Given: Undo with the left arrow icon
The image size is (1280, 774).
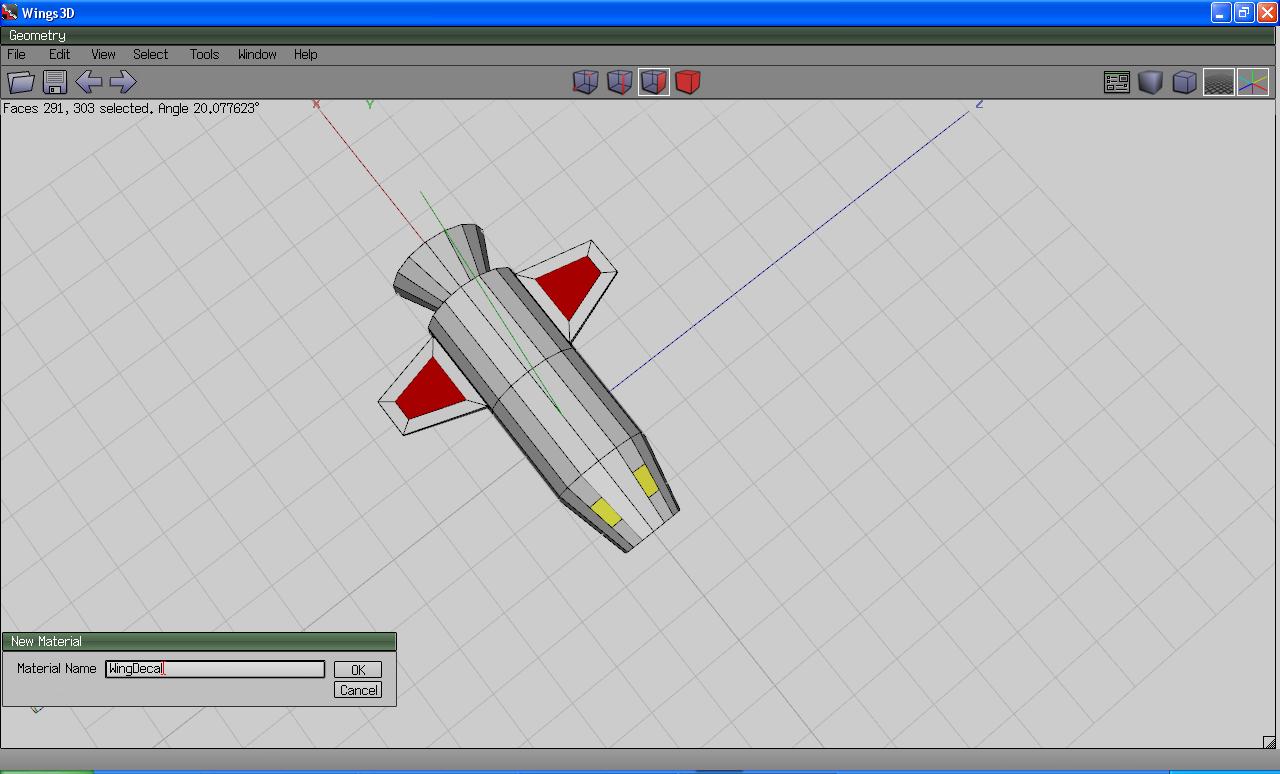Looking at the screenshot, I should point(89,82).
